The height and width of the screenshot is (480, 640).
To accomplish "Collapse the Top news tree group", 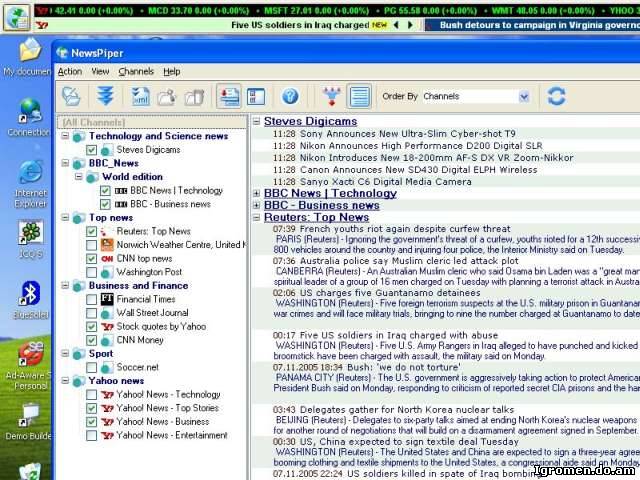I will [x=65, y=218].
